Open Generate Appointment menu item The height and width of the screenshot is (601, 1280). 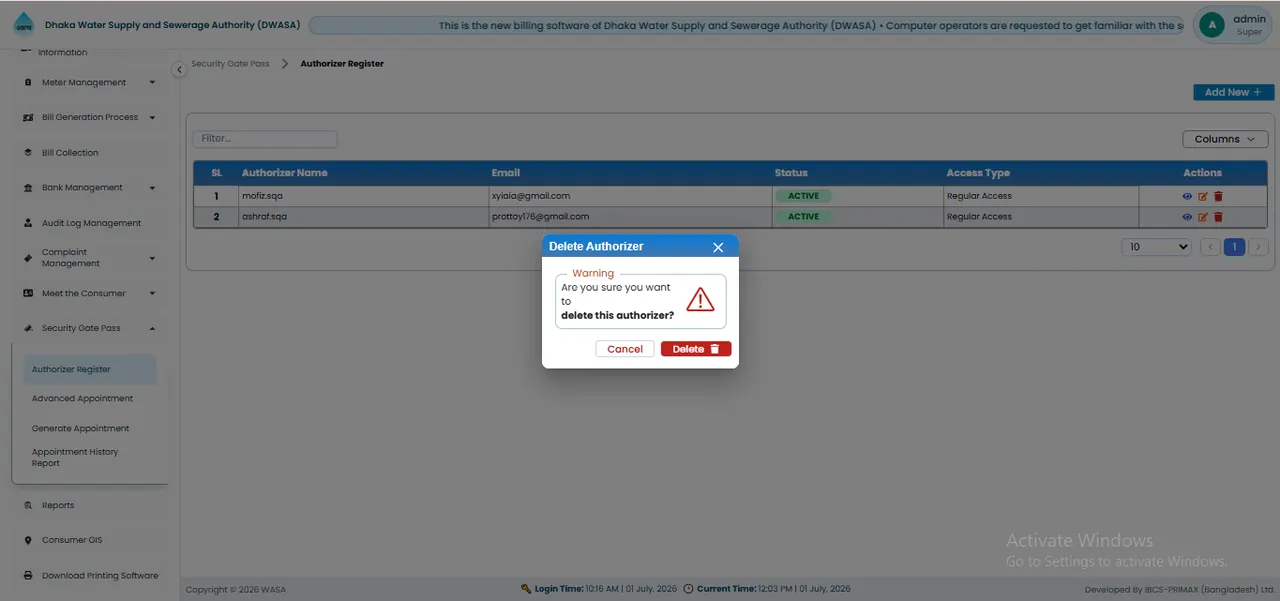tap(81, 429)
